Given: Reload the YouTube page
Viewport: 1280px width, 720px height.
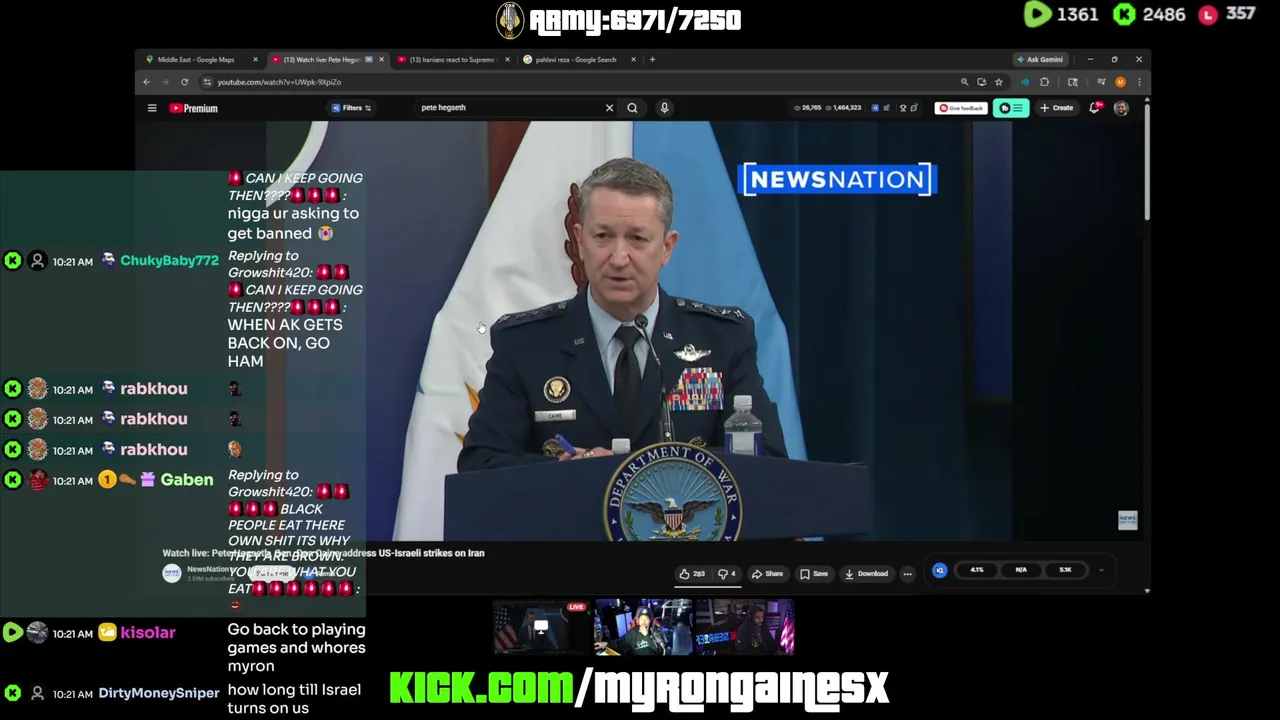Looking at the screenshot, I should coord(184,82).
